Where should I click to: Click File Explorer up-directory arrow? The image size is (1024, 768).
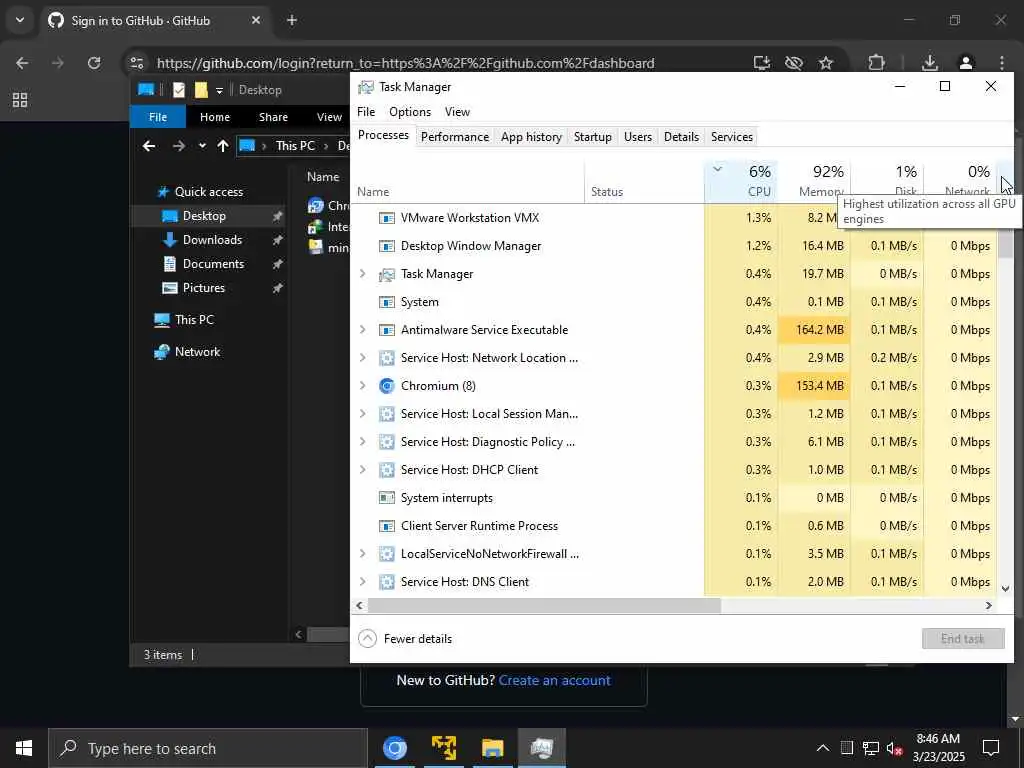coord(223,146)
